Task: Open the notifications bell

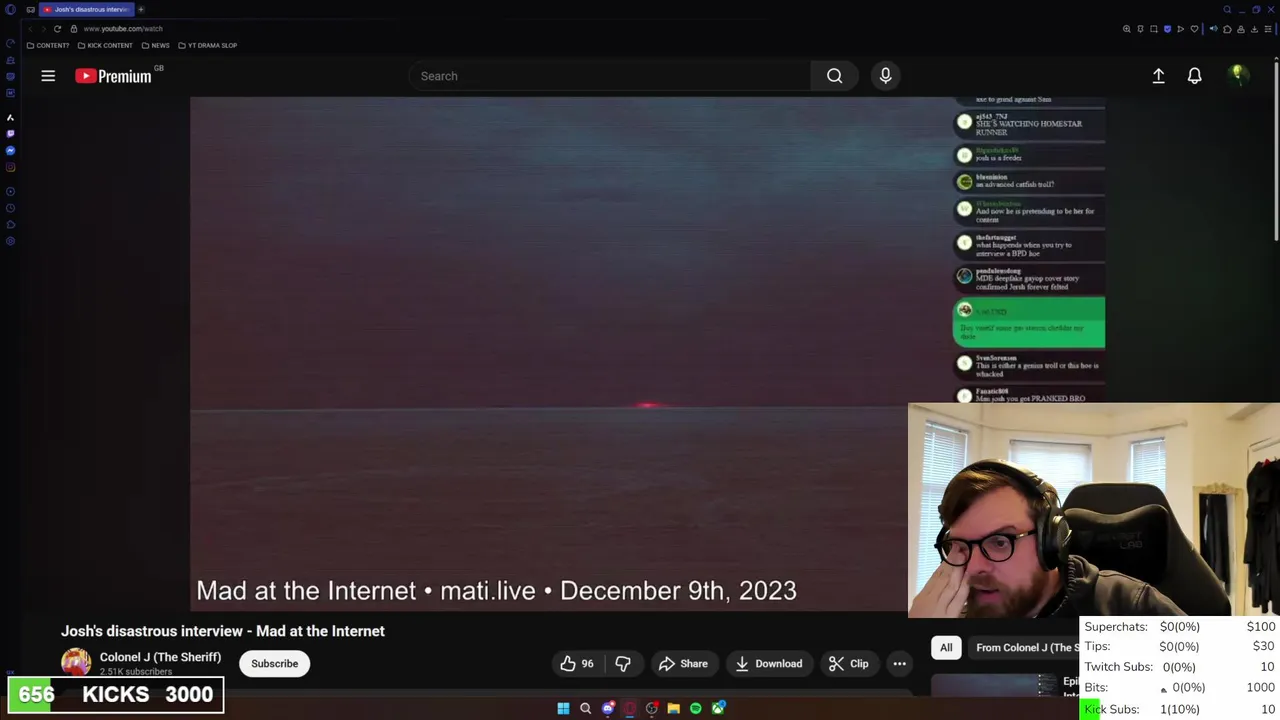Action: pos(1194,76)
